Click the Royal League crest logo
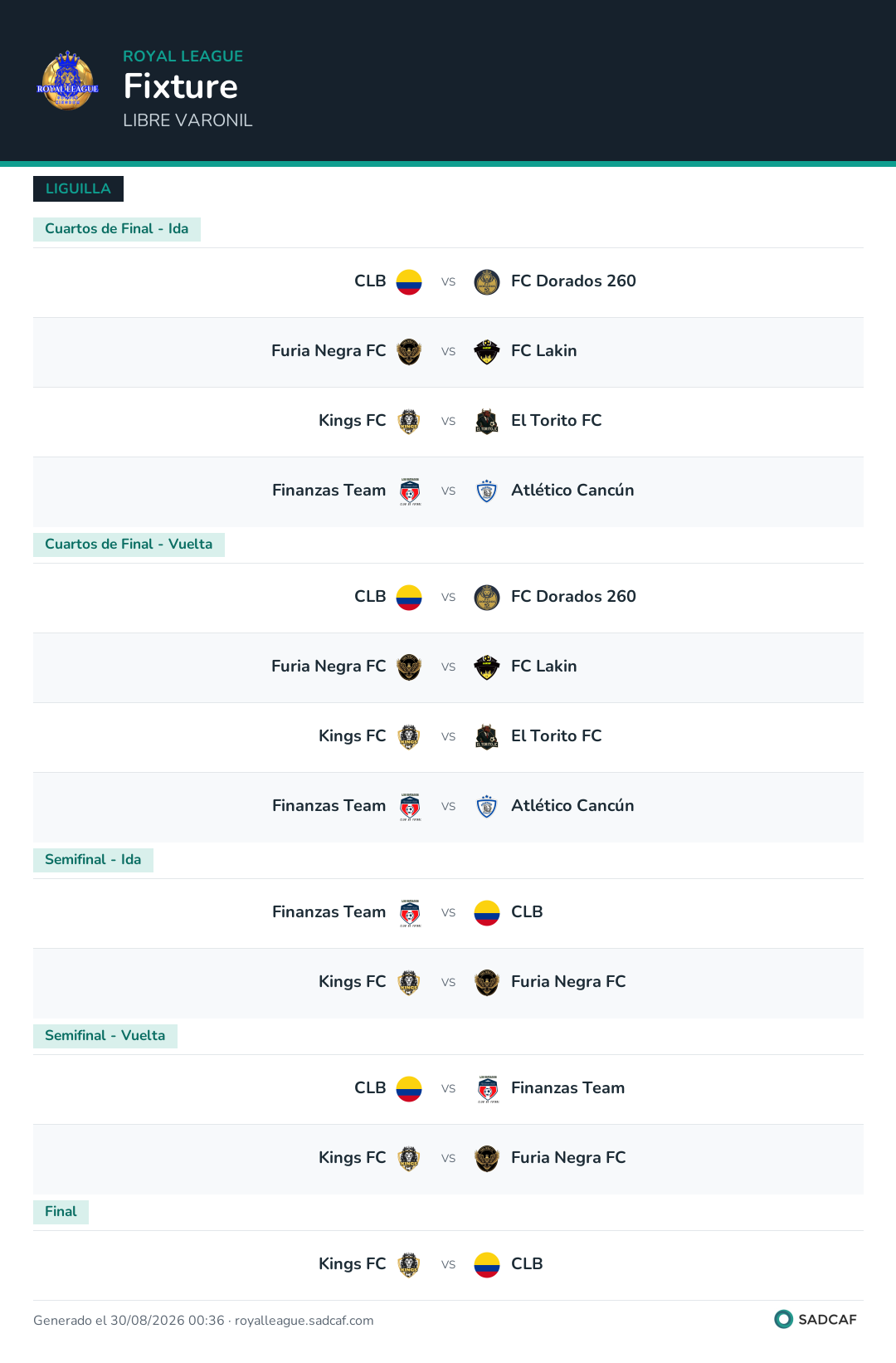 tap(68, 81)
